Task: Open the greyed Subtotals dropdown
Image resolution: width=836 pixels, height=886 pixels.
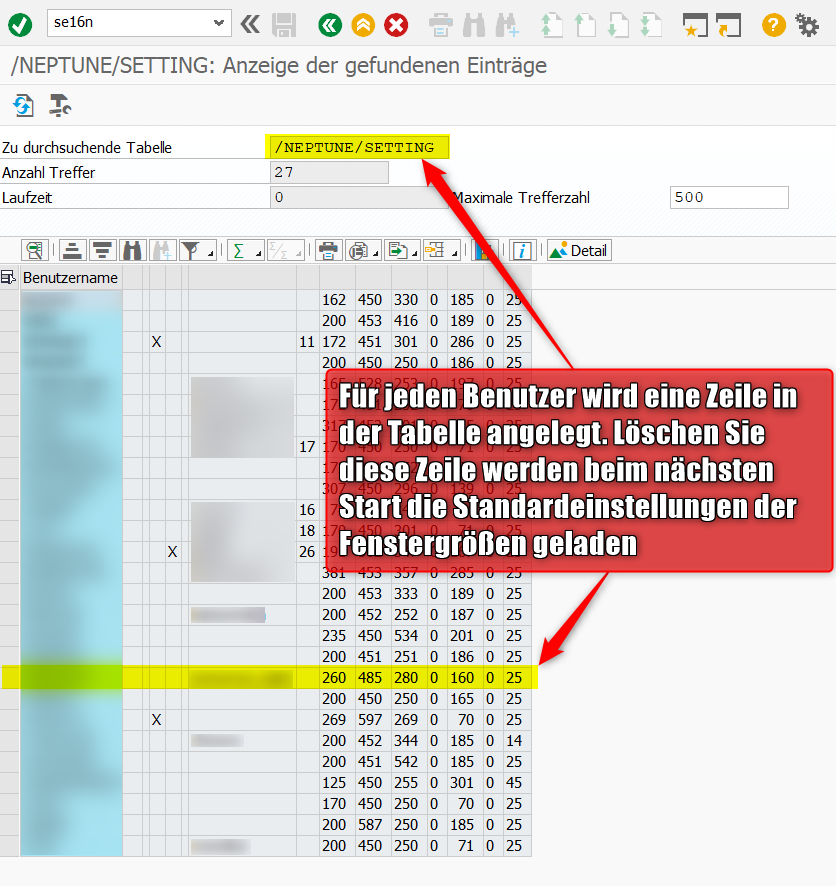Action: click(x=286, y=250)
